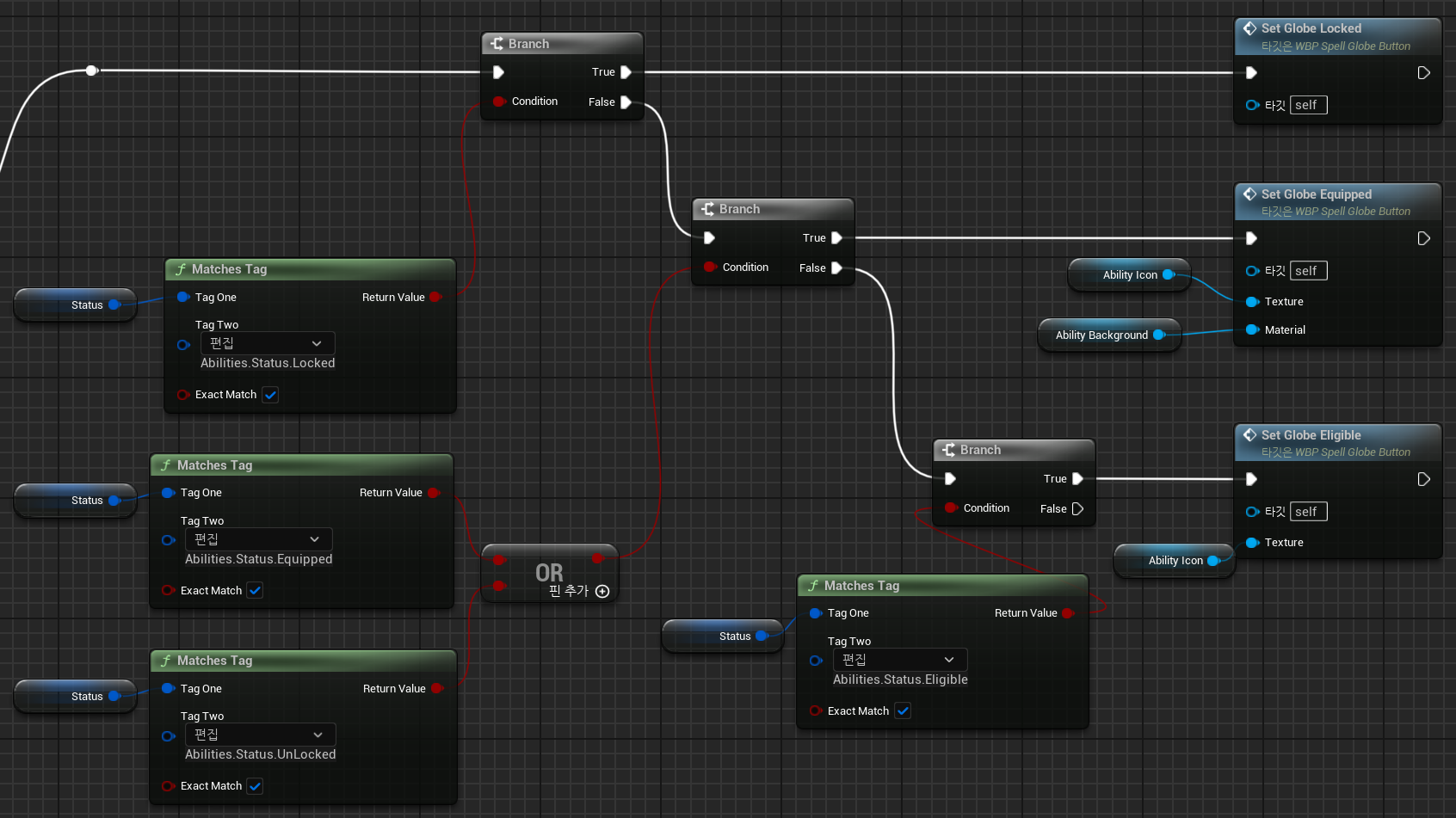Select the Matches Tag node header for Locked
1456x818 pixels.
[x=310, y=269]
